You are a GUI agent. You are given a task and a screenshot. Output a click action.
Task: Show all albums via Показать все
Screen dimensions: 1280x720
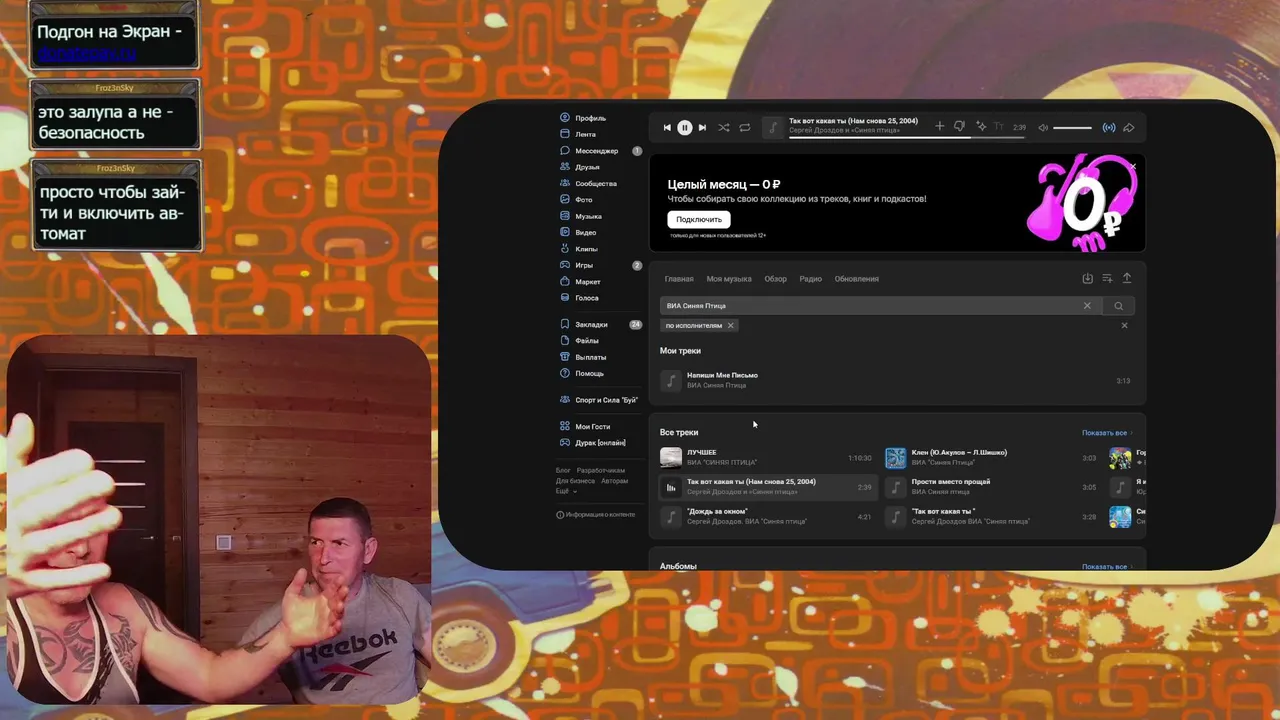(x=1107, y=567)
